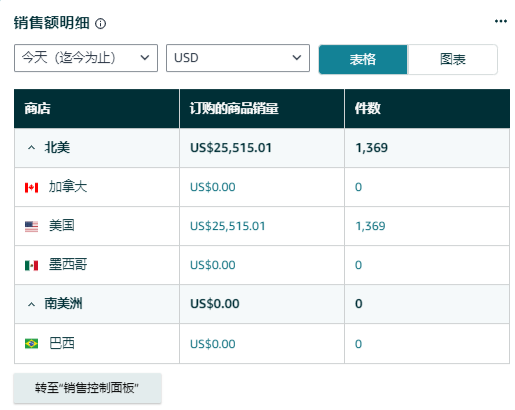Click the info icon beside 销售额明细
Screen dimensions: 515x410
coord(100,24)
